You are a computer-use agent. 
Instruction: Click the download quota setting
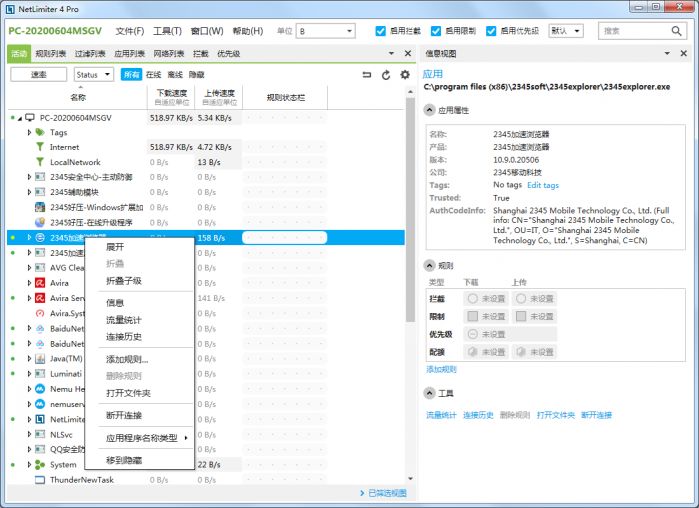(x=486, y=352)
